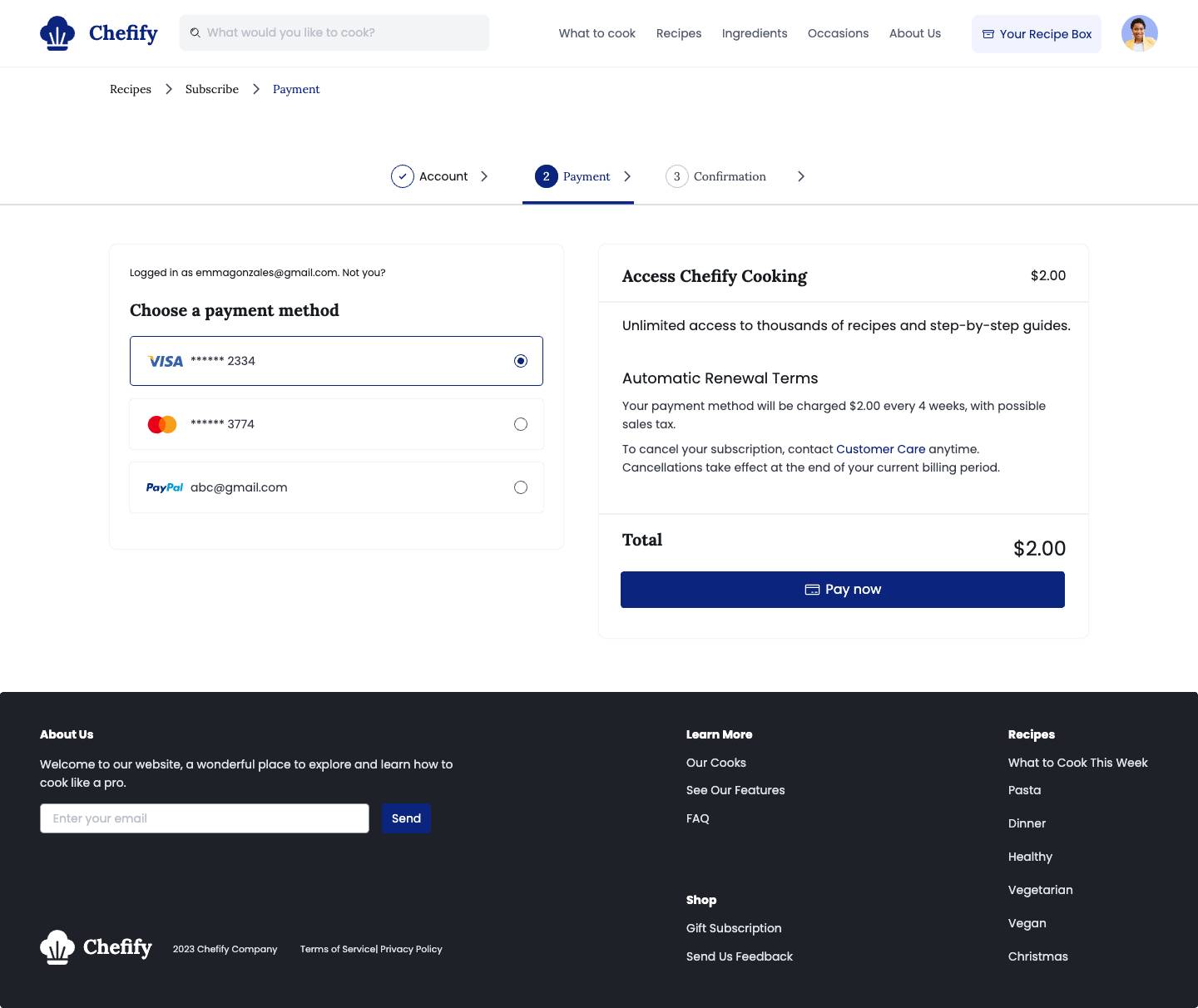
Task: Open the Ingredients menu item
Action: 754,33
